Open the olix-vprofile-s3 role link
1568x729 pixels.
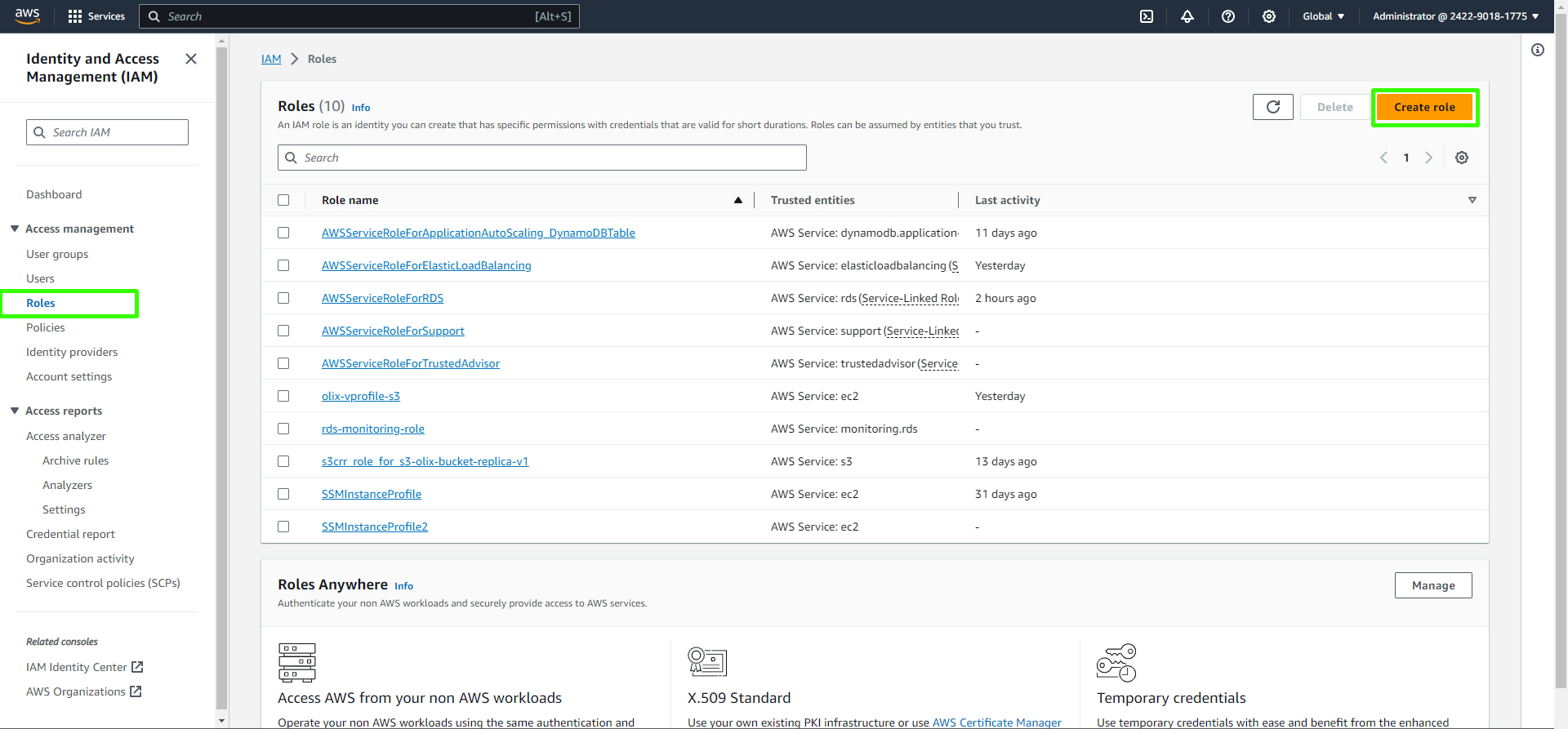click(x=361, y=396)
